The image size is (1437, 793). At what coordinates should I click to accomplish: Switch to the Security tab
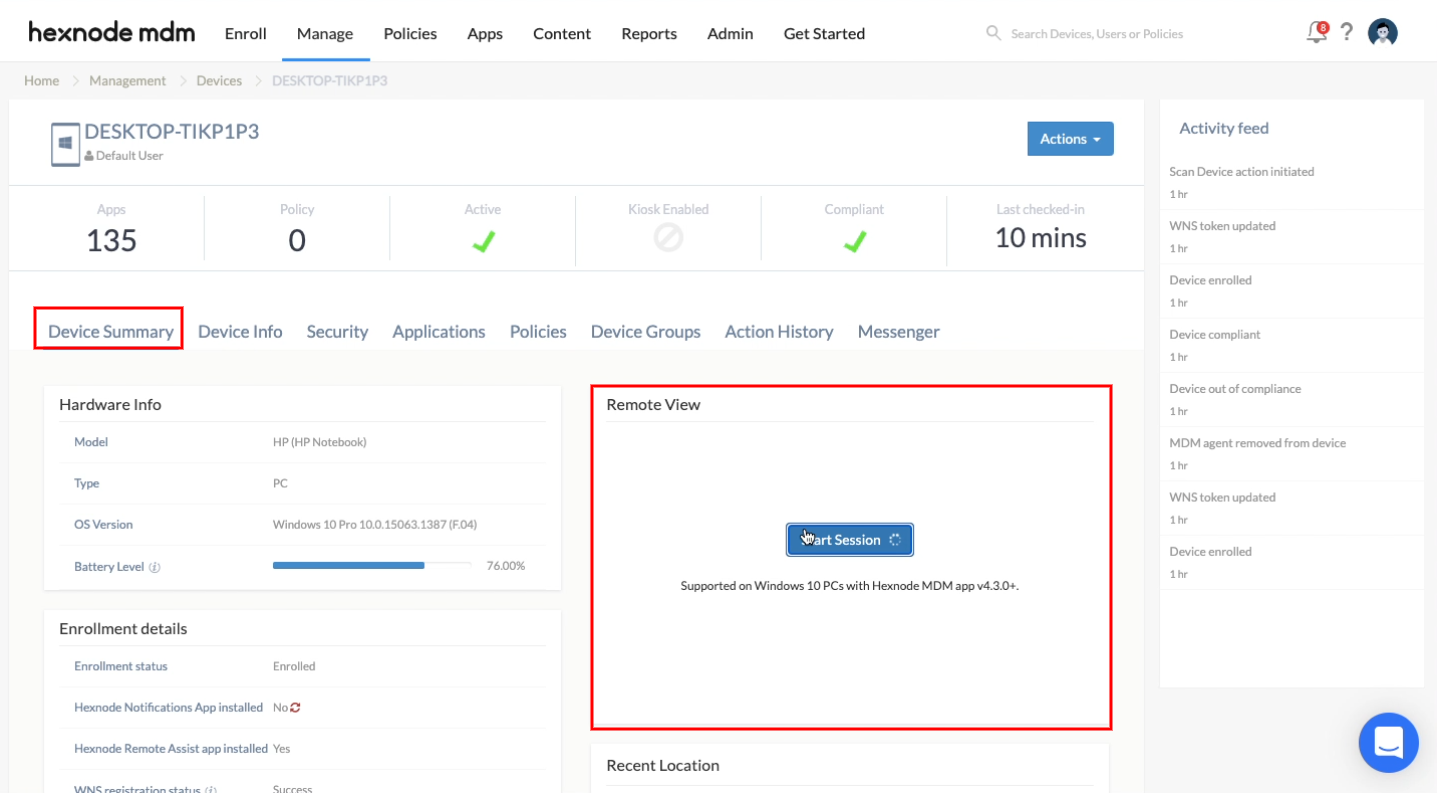point(337,331)
